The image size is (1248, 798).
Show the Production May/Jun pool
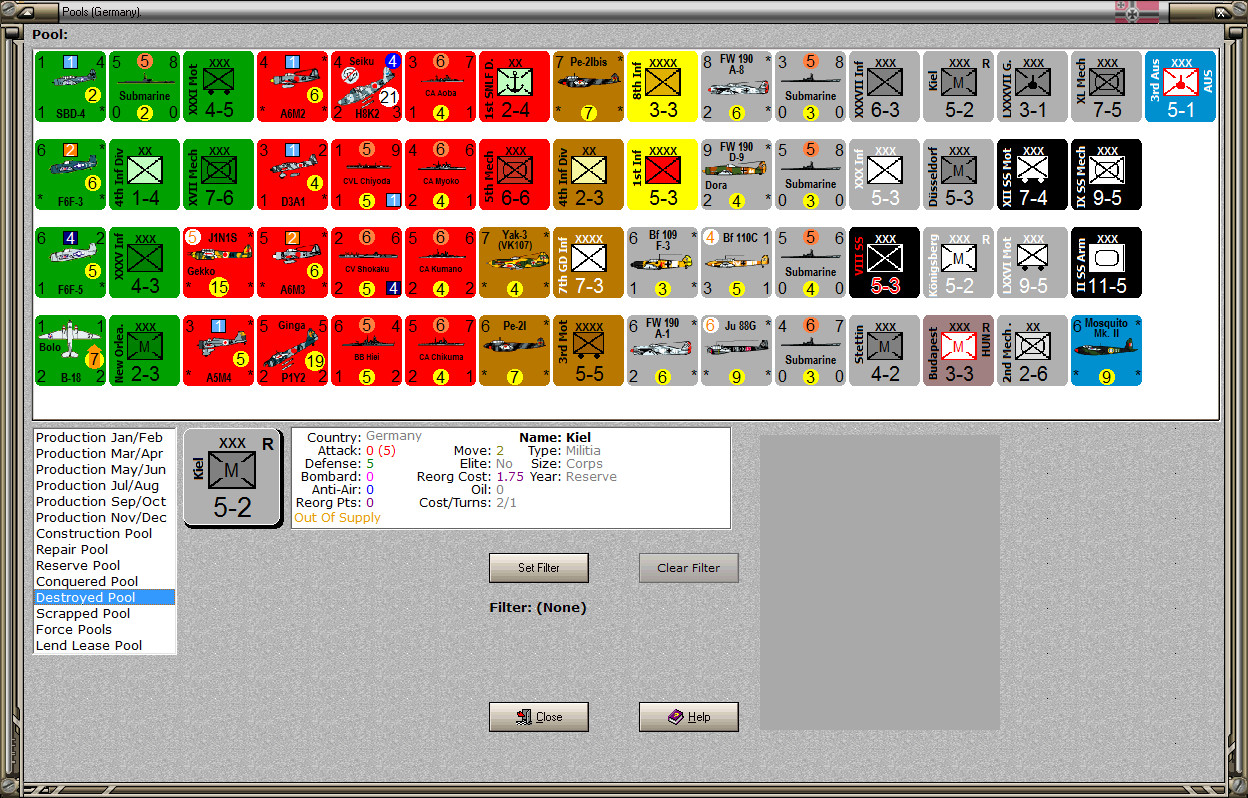coord(104,470)
